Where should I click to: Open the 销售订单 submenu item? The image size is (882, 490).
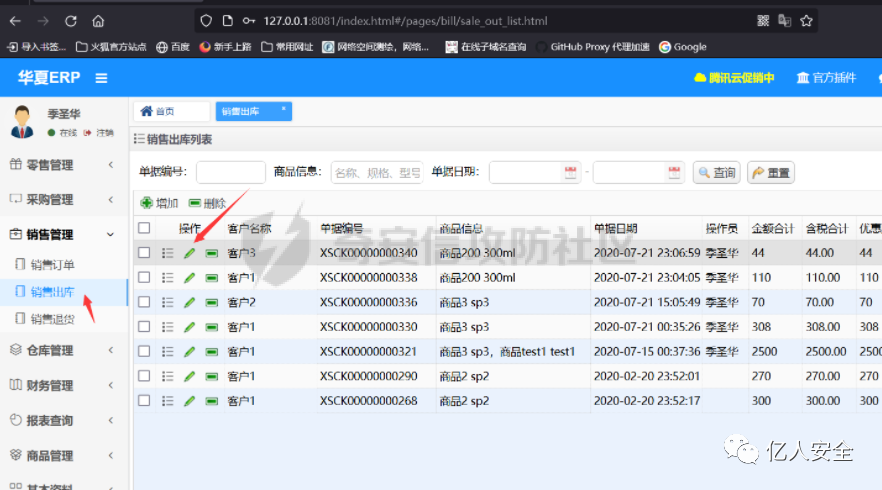point(63,264)
